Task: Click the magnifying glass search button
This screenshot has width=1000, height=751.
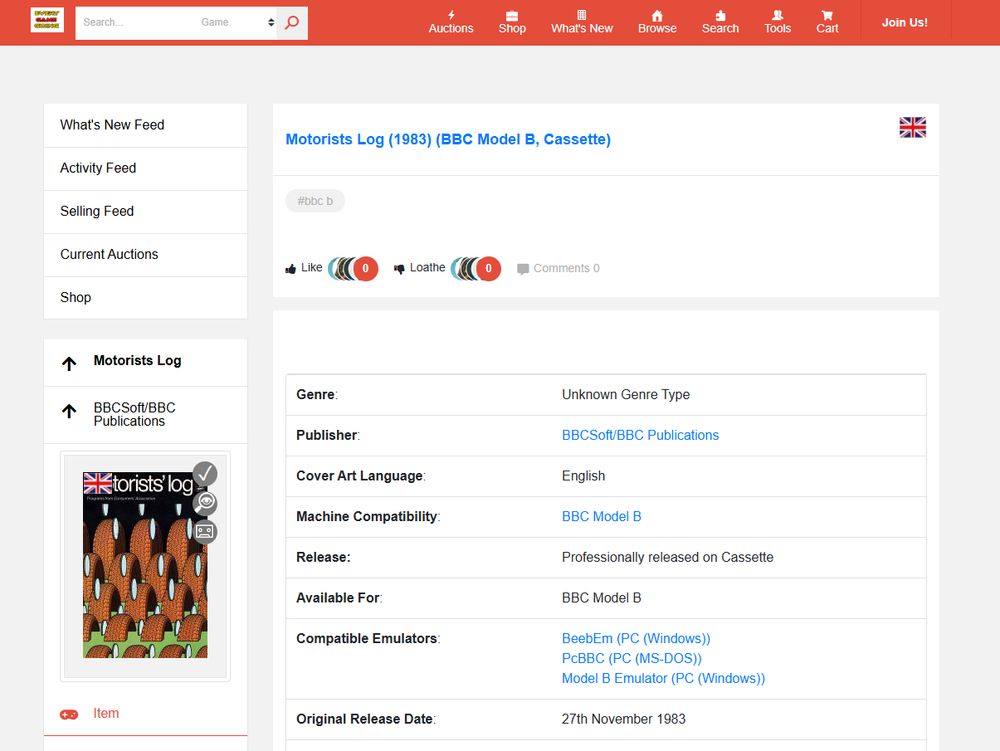Action: 292,23
